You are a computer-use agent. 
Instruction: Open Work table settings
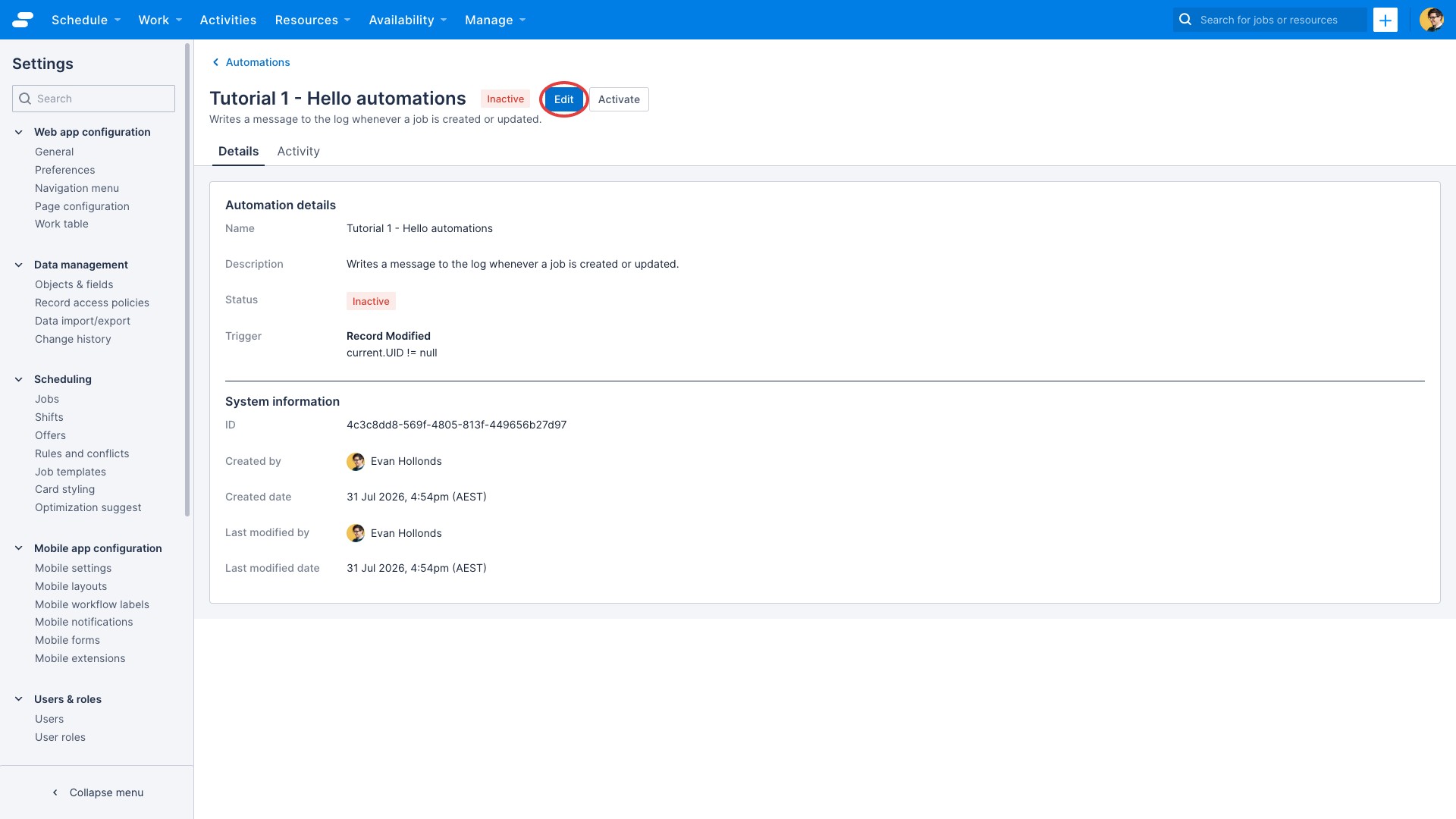pos(61,224)
